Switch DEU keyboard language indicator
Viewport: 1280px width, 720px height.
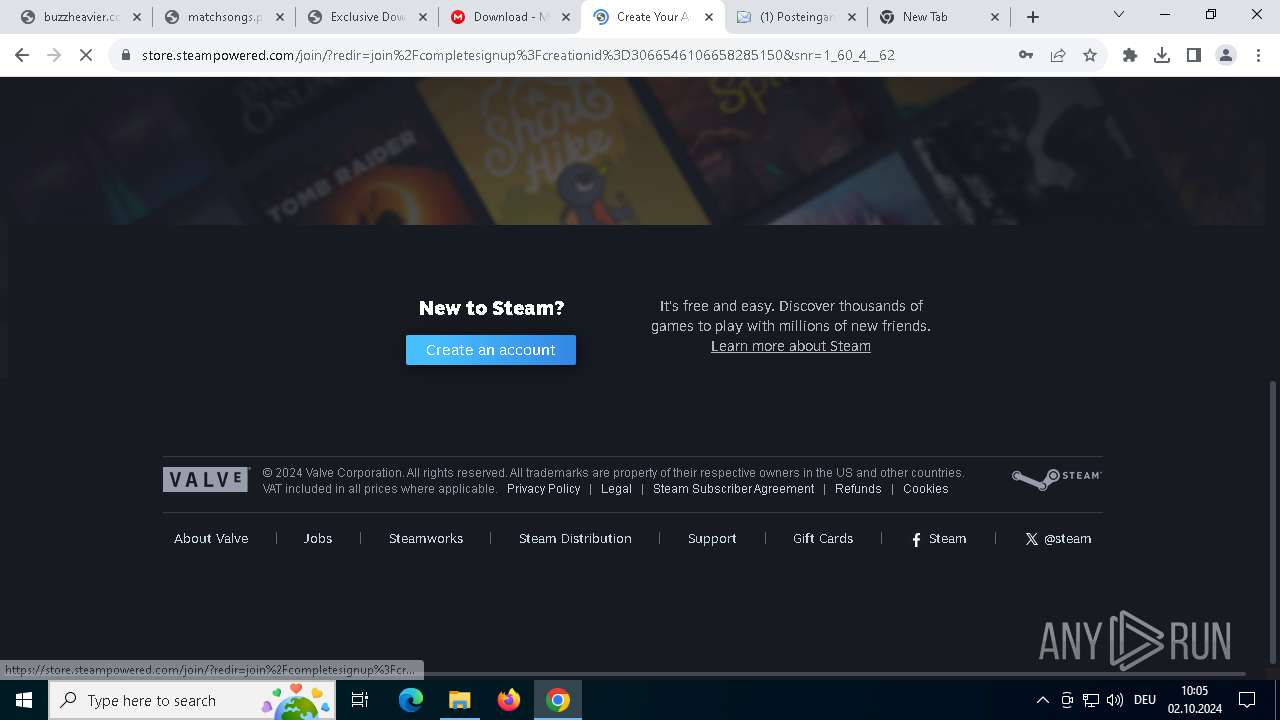coord(1145,700)
